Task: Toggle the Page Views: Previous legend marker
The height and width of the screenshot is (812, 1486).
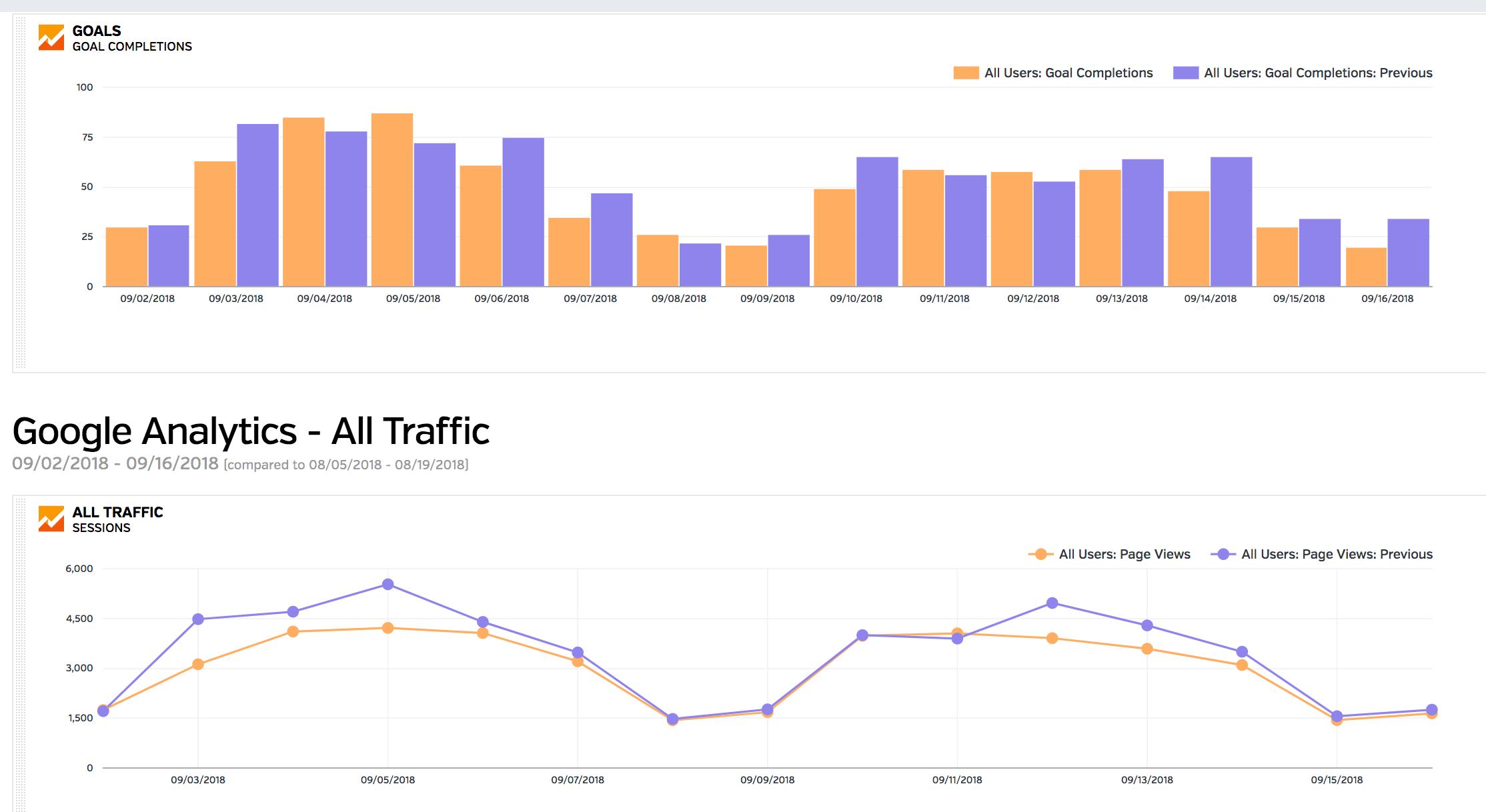Action: (1223, 554)
